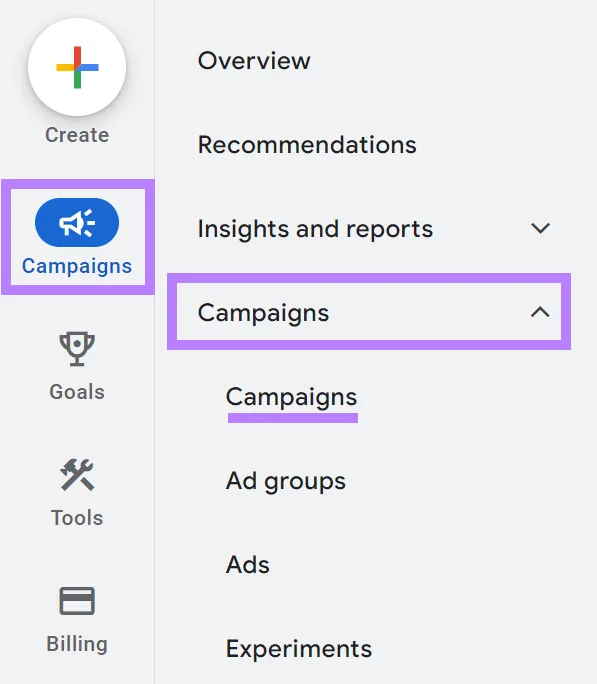
Task: Click the colorful plus Create button
Action: tap(77, 67)
